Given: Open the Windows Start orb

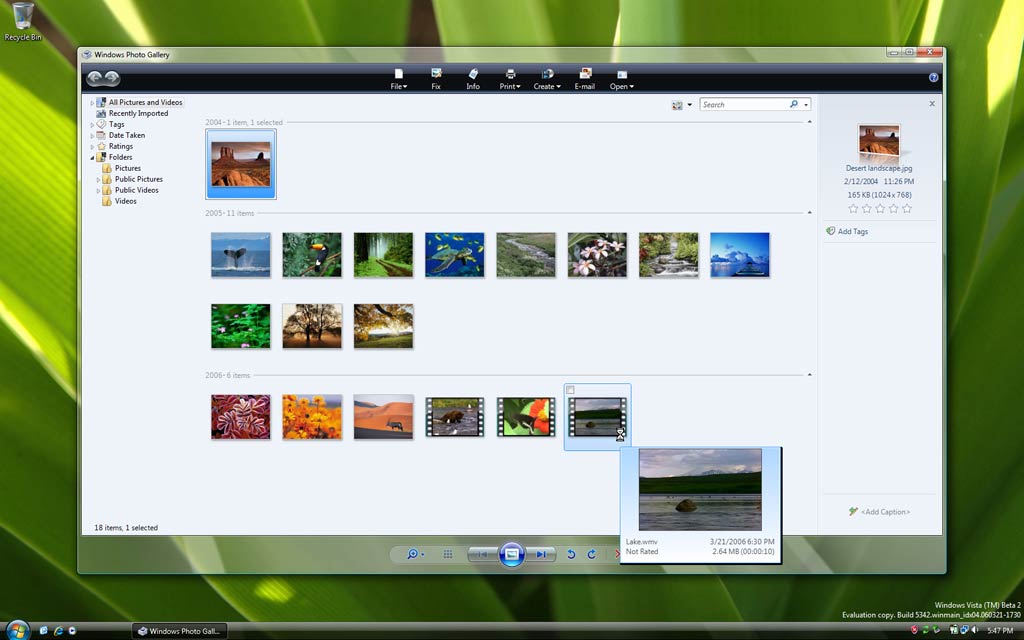Looking at the screenshot, I should tap(17, 629).
